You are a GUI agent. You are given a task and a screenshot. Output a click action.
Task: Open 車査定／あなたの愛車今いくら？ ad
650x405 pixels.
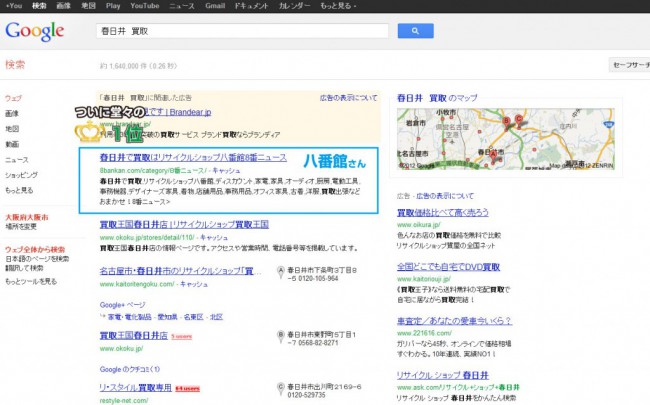click(454, 321)
